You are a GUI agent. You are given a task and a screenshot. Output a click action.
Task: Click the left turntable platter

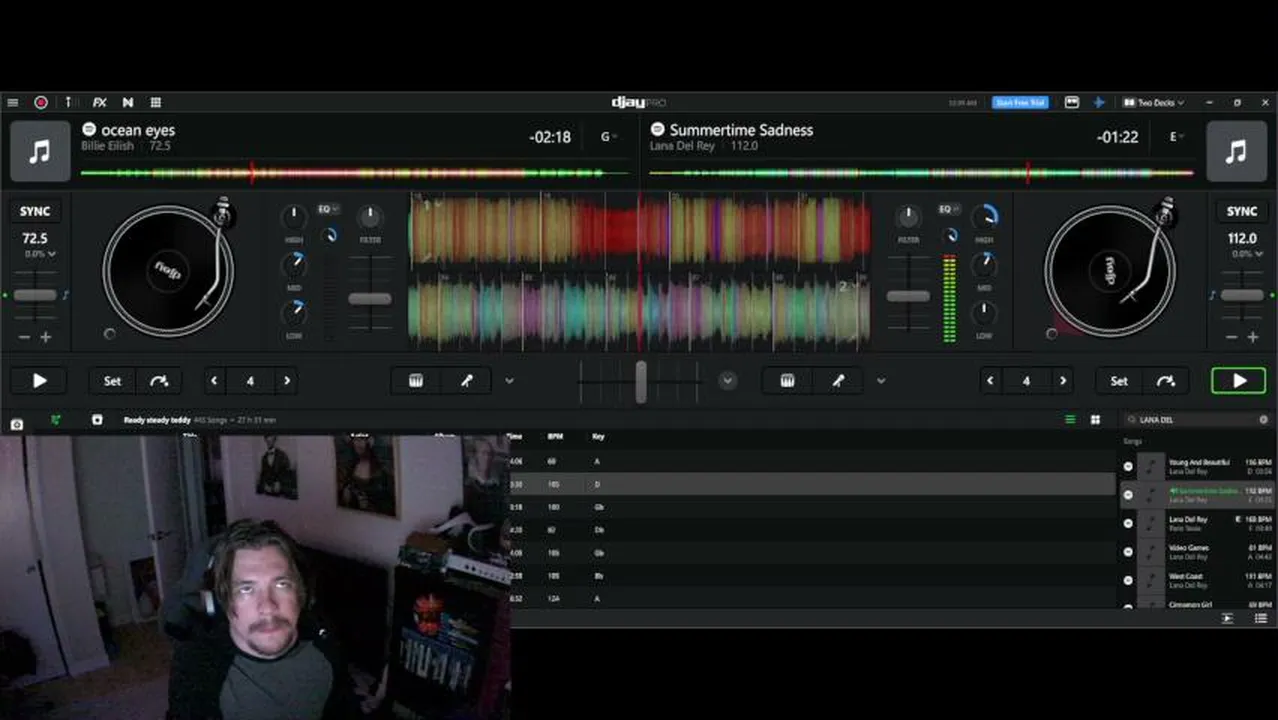(x=167, y=271)
